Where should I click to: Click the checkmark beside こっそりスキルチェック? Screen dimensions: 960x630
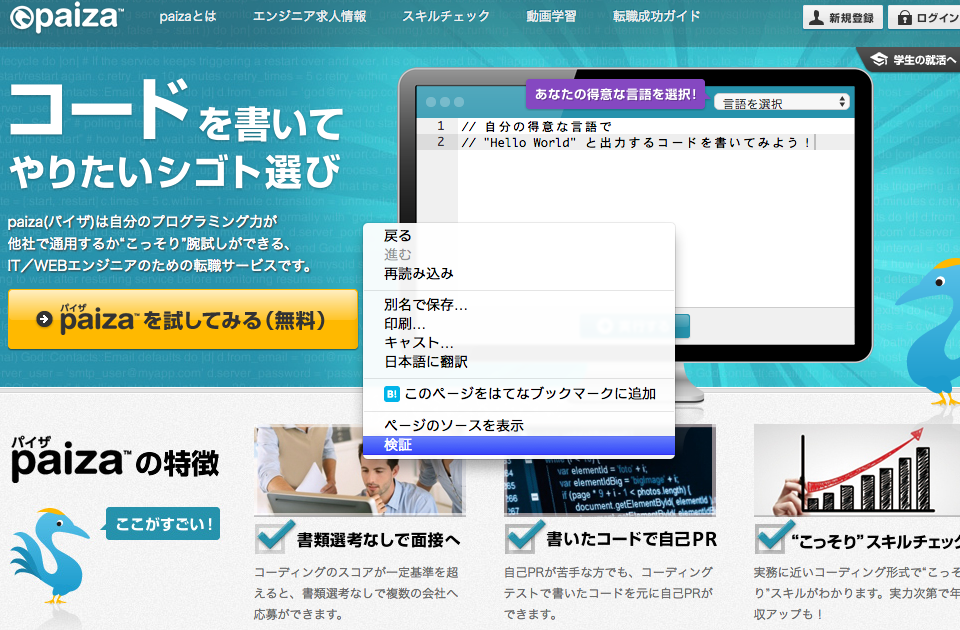770,538
